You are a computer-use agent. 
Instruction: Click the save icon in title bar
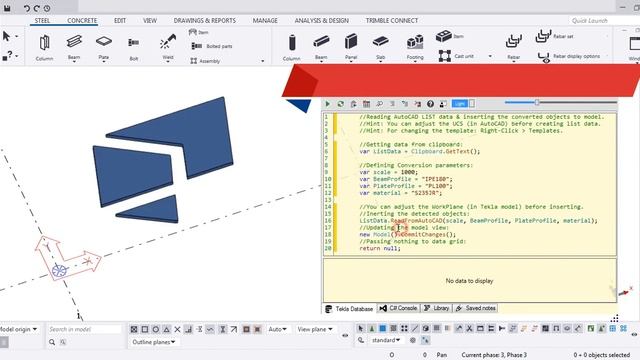tap(7, 8)
